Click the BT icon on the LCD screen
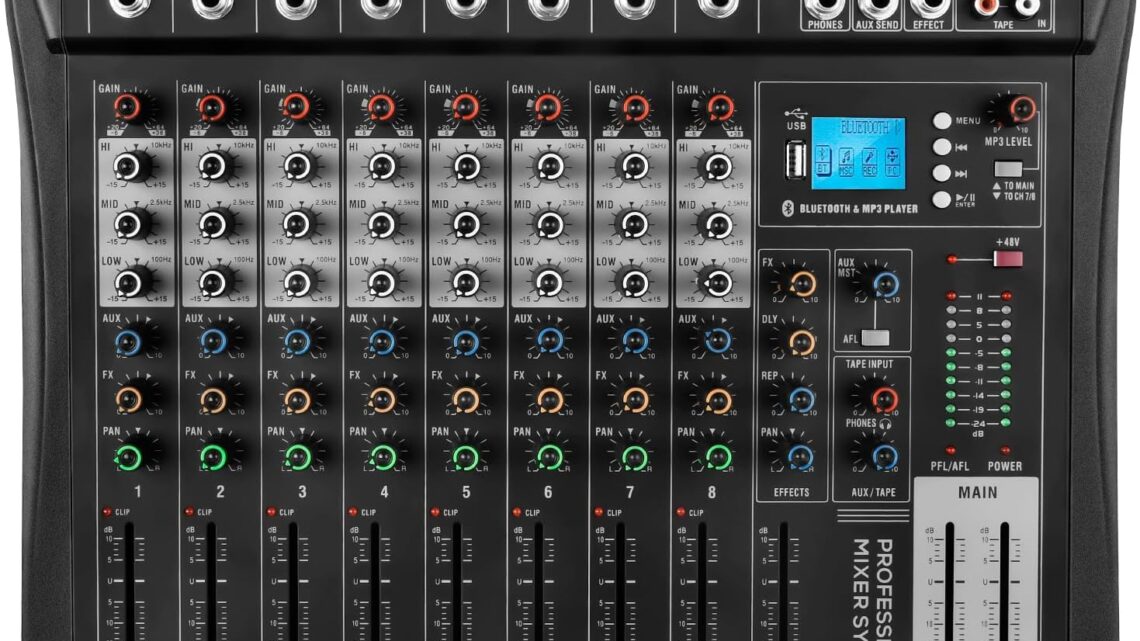Screen dimensions: 1140x641 pyautogui.click(x=823, y=159)
